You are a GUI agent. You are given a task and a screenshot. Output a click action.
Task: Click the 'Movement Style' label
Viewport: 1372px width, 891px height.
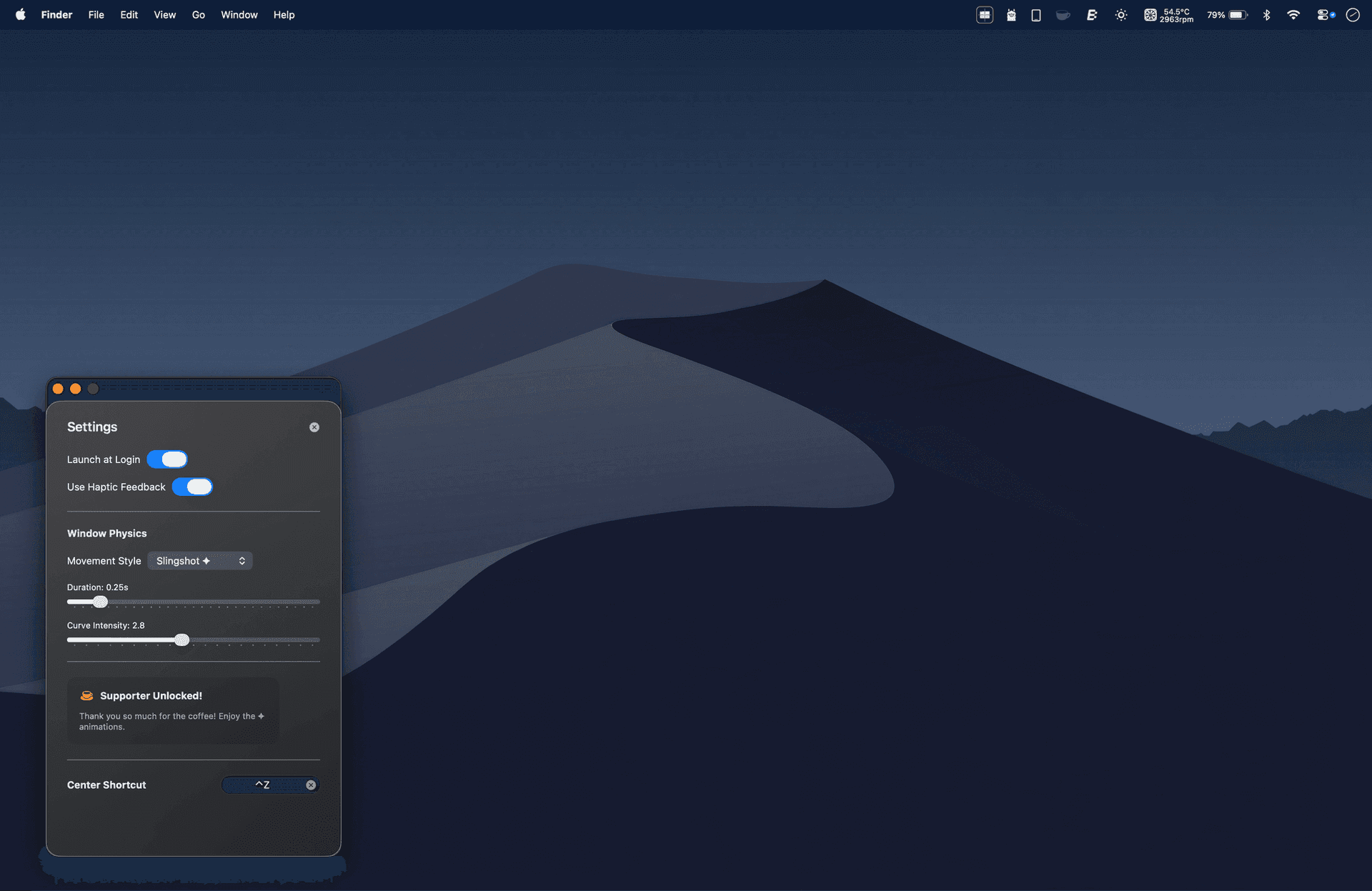click(x=104, y=562)
